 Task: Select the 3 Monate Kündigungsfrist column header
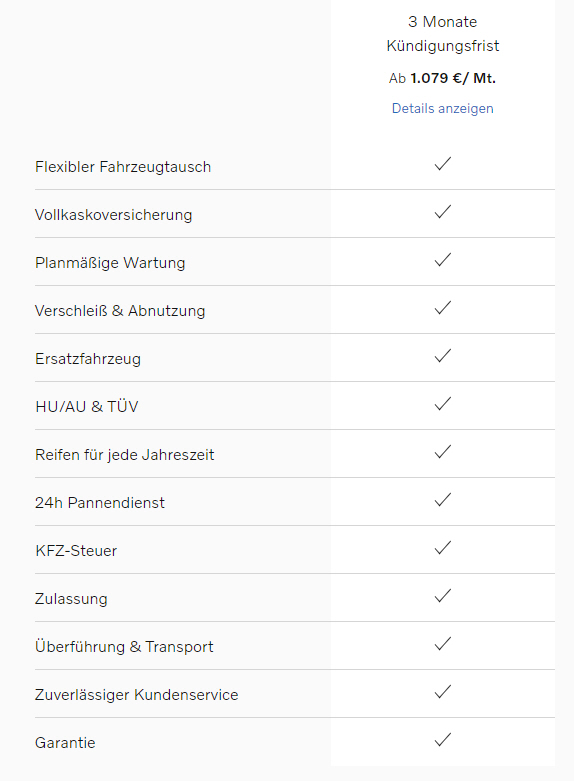pyautogui.click(x=442, y=34)
